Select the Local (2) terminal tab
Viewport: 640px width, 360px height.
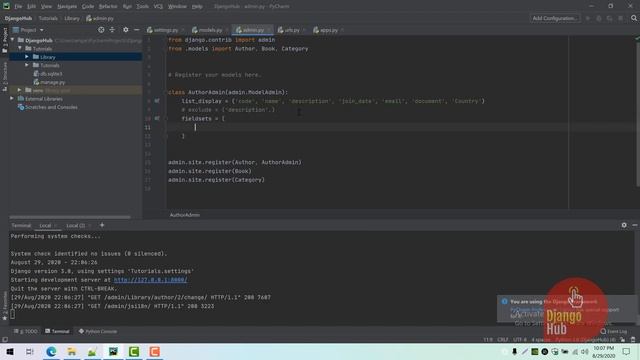point(76,225)
